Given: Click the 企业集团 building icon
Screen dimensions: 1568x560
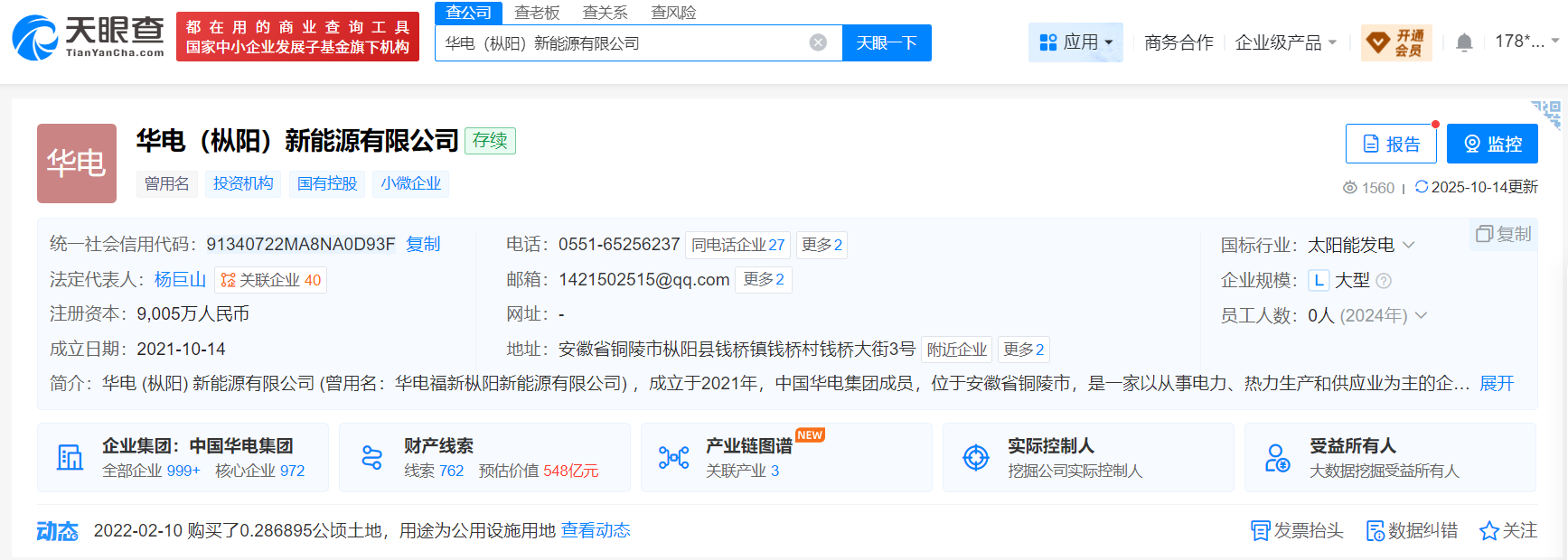Looking at the screenshot, I should click(x=70, y=458).
